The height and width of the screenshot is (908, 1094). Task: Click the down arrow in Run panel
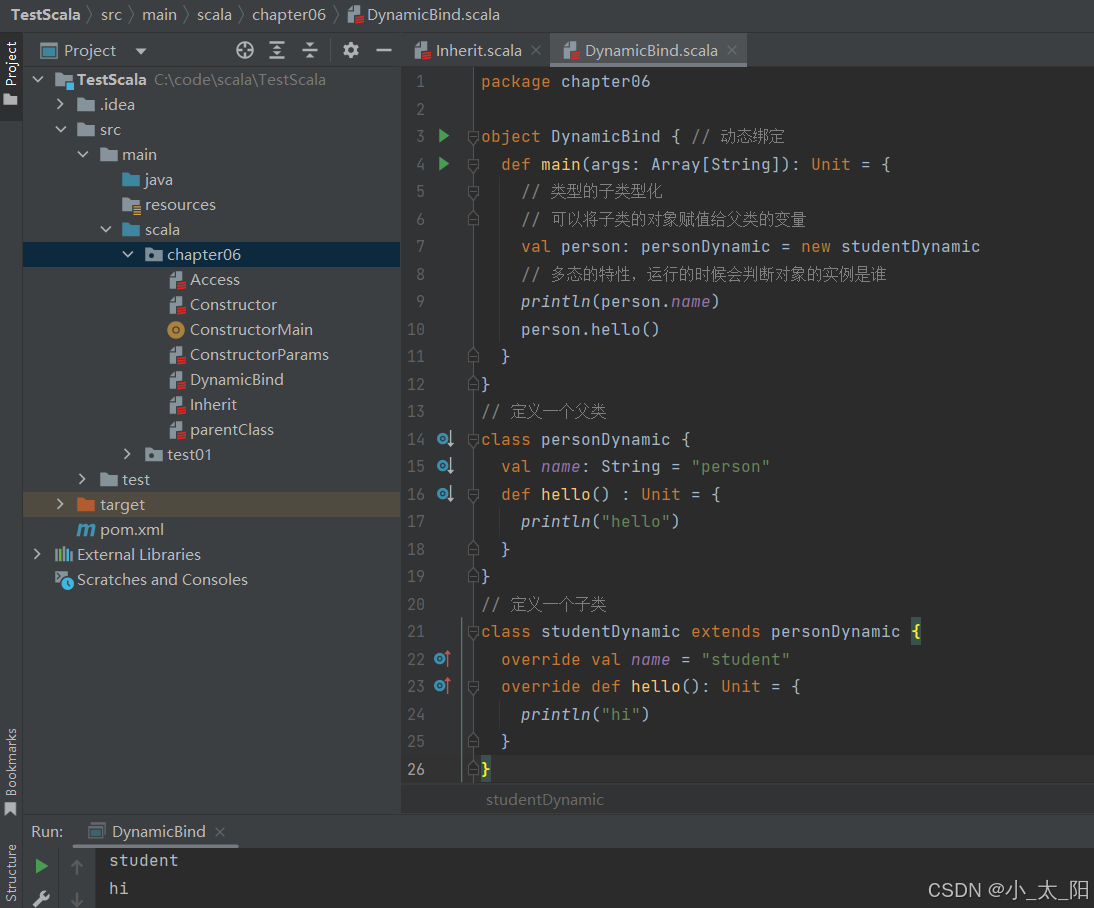77,899
